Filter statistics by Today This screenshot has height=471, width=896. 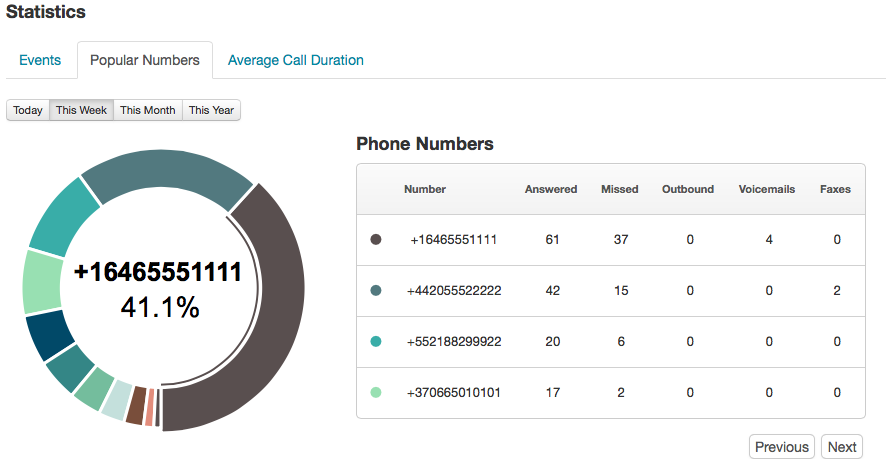(x=28, y=110)
